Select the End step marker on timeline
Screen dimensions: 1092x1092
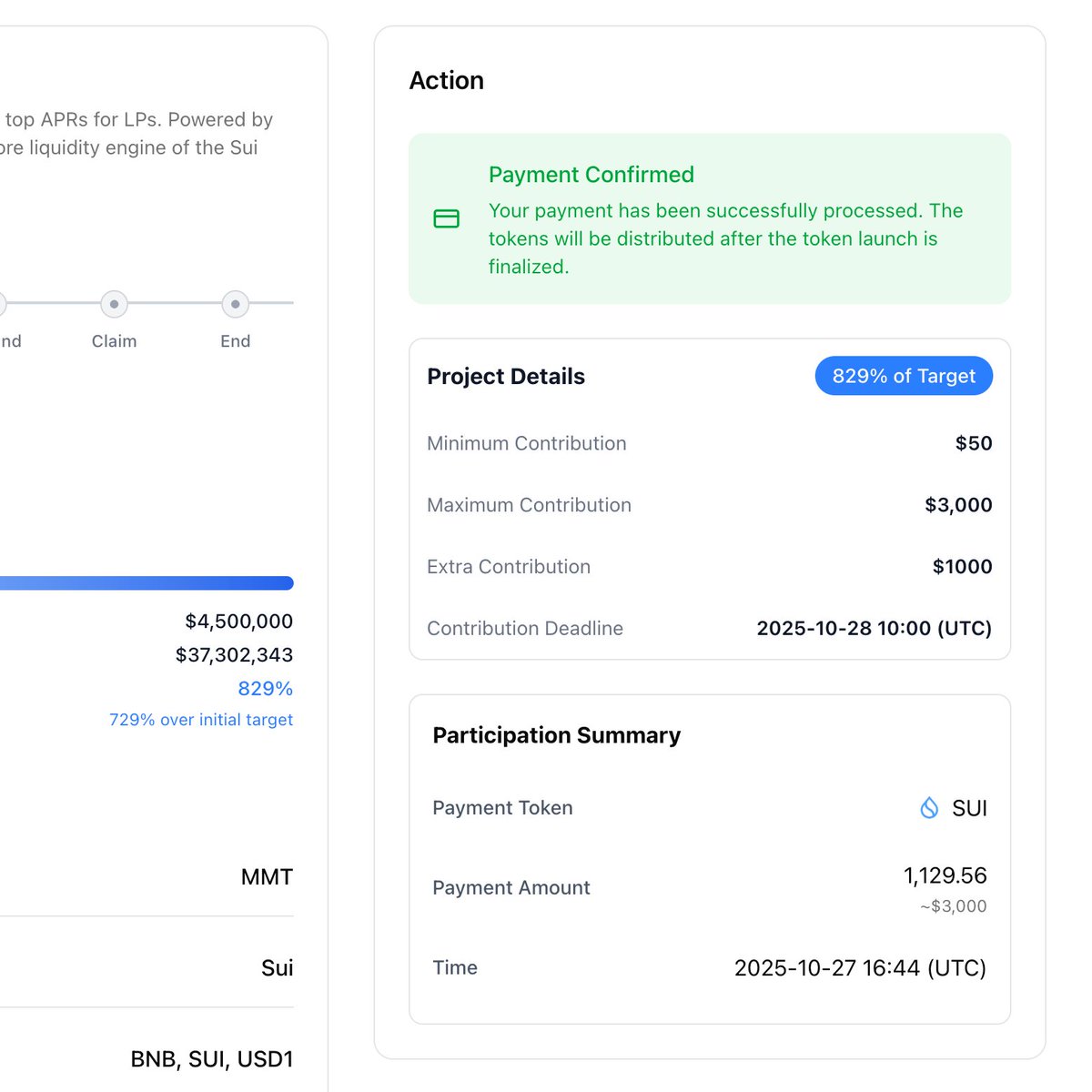point(235,304)
